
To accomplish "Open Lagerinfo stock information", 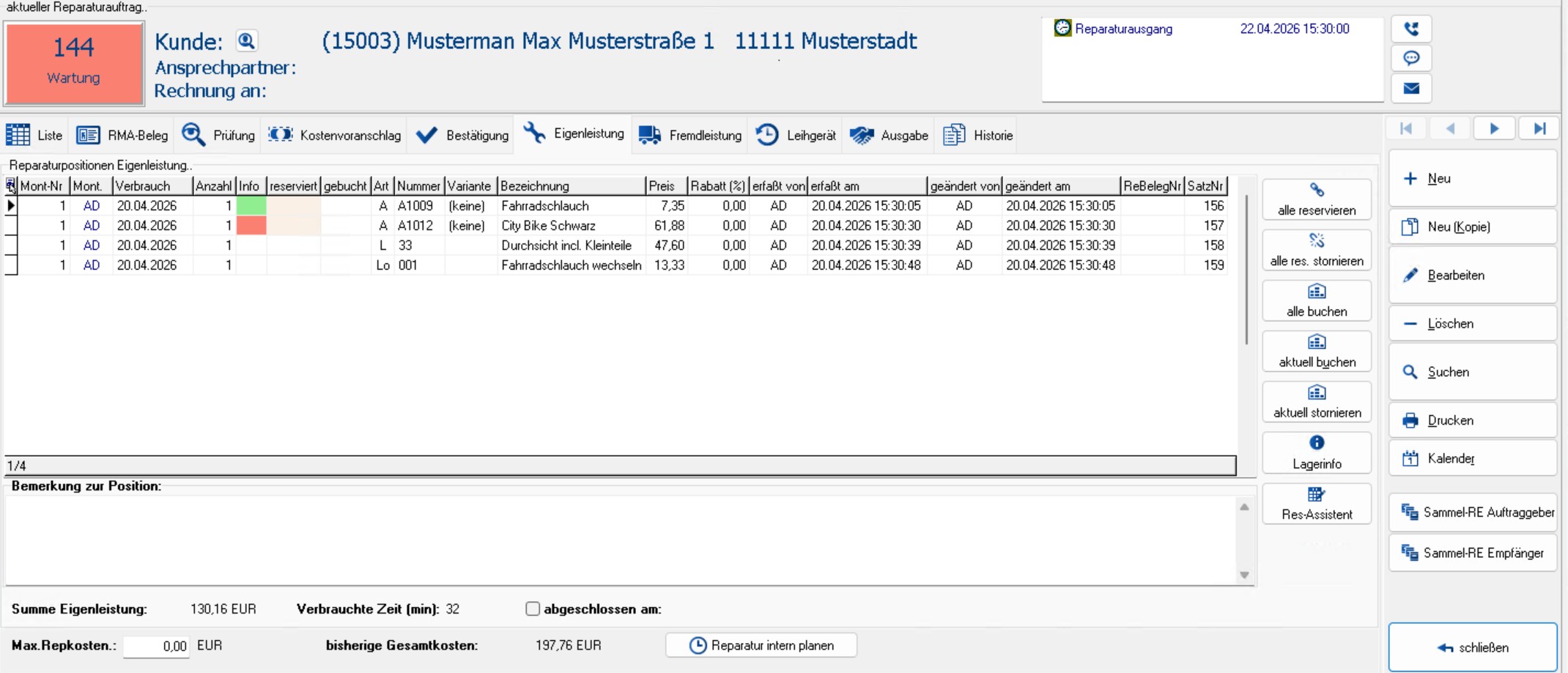I will pos(1317,452).
